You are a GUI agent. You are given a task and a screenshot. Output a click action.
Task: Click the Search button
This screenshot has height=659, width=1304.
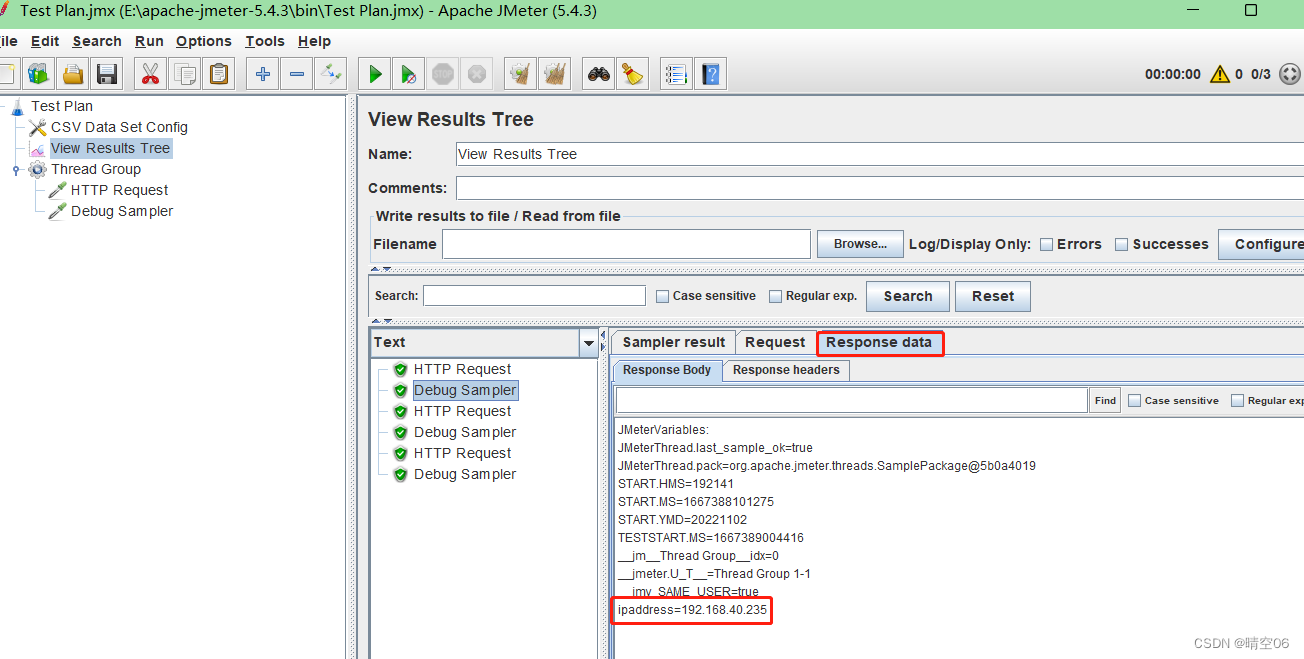click(x=908, y=296)
